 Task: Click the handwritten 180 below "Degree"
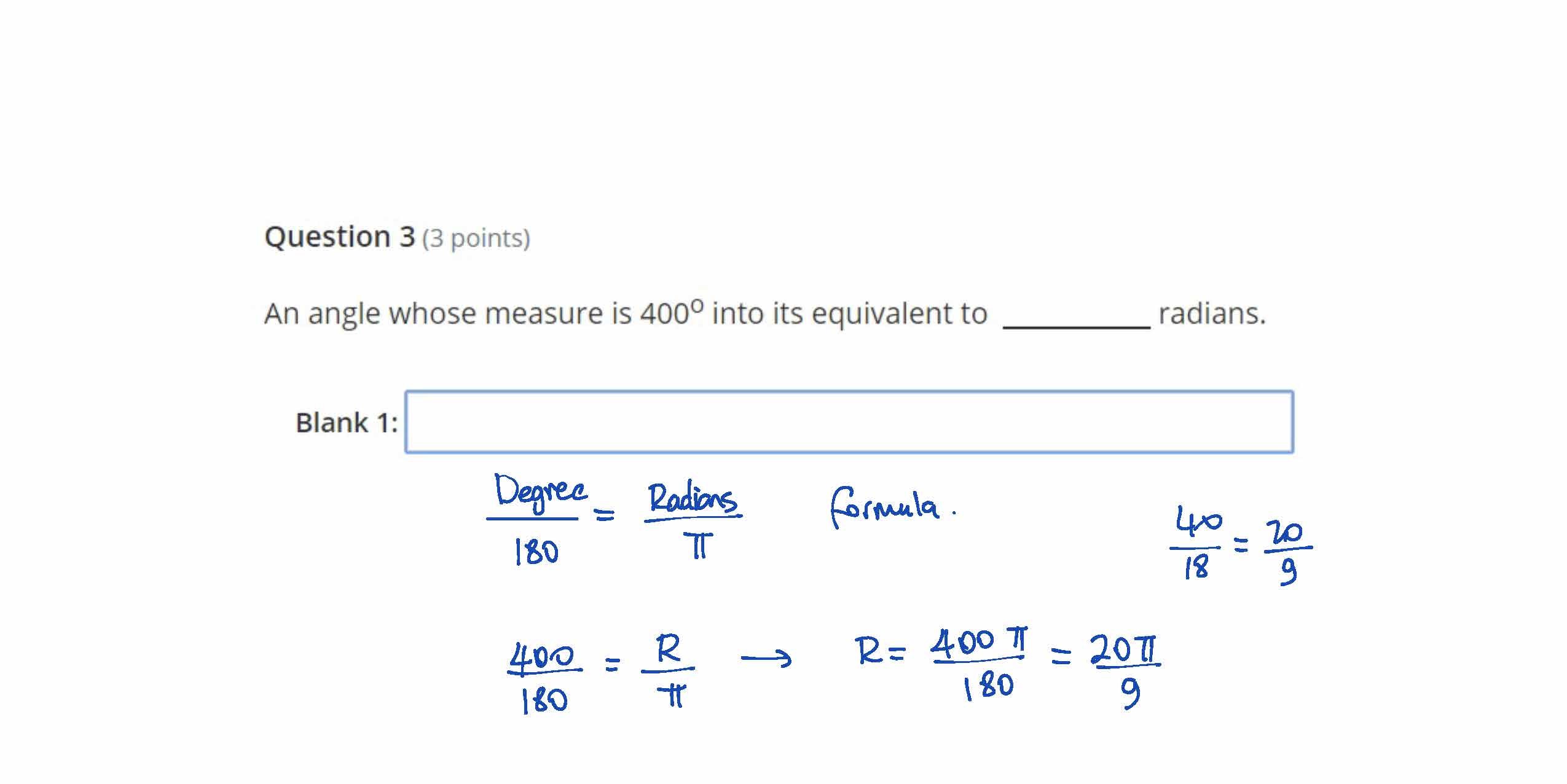tap(536, 551)
